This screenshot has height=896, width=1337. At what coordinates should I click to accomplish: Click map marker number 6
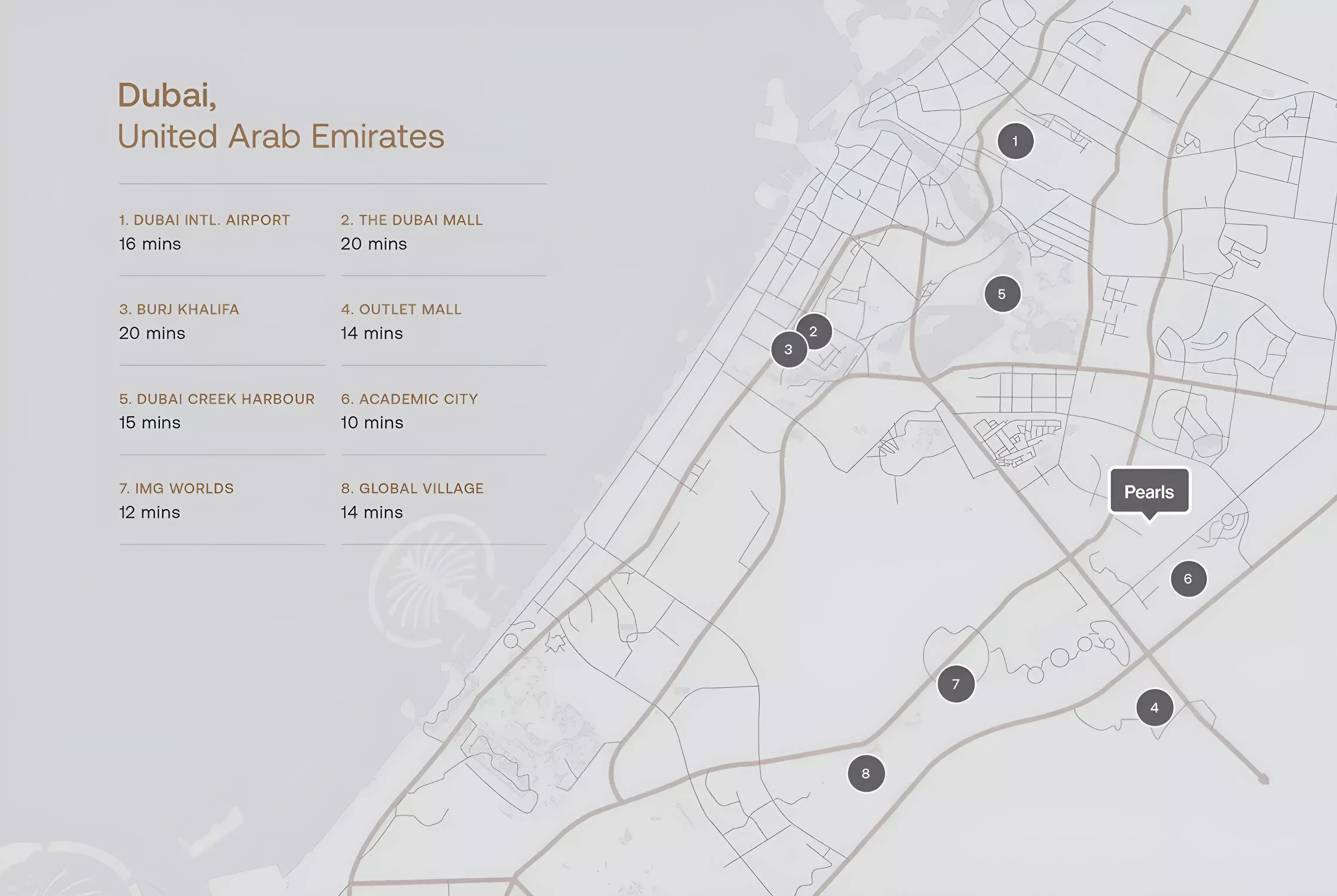click(x=1188, y=579)
